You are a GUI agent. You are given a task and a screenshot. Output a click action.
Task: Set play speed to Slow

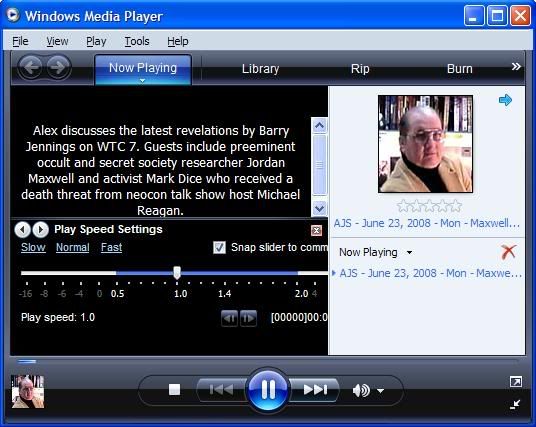[x=33, y=247]
